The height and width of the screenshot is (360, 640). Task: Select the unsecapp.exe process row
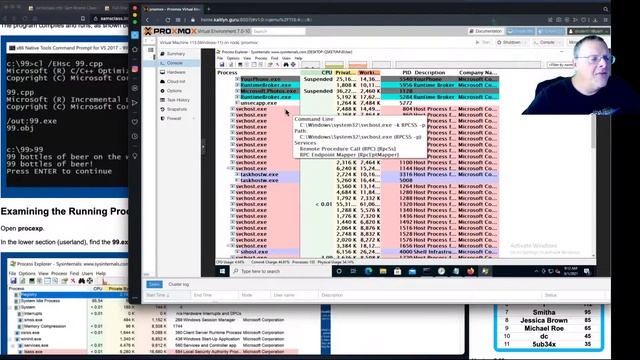(358, 103)
